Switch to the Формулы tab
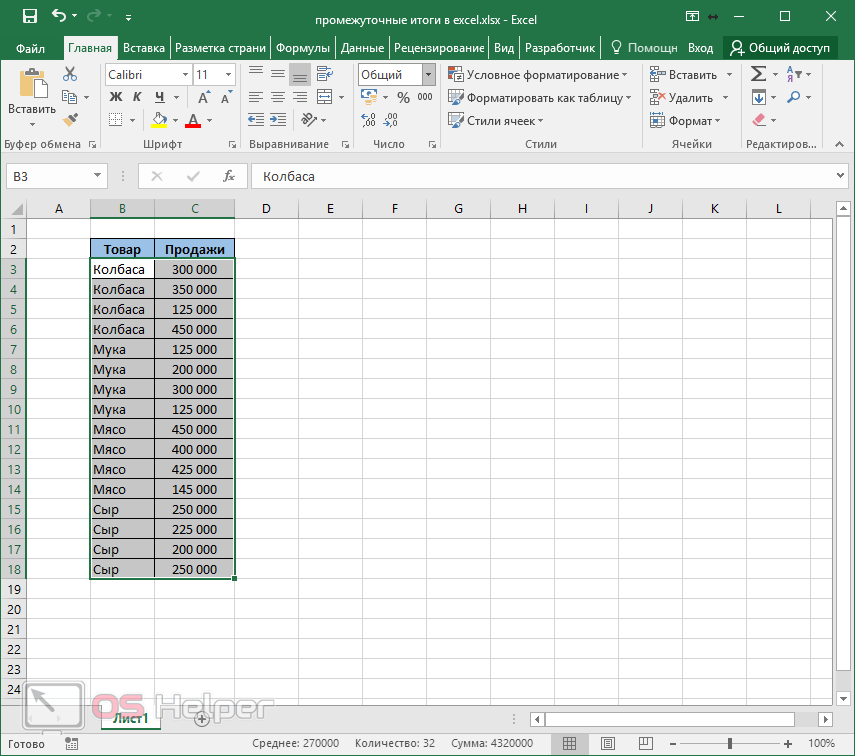855x756 pixels. pos(303,48)
